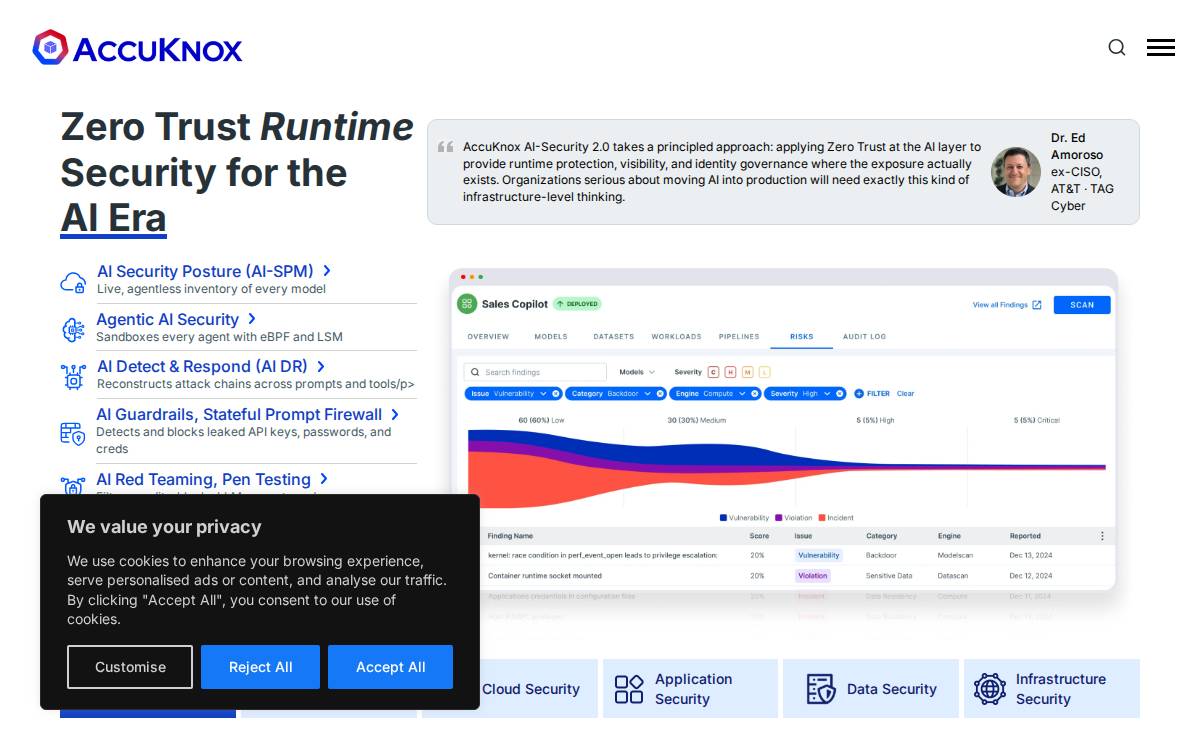1200x750 pixels.
Task: Click the chevron after AI Security Posture (AI-SPM)
Action: (x=327, y=271)
